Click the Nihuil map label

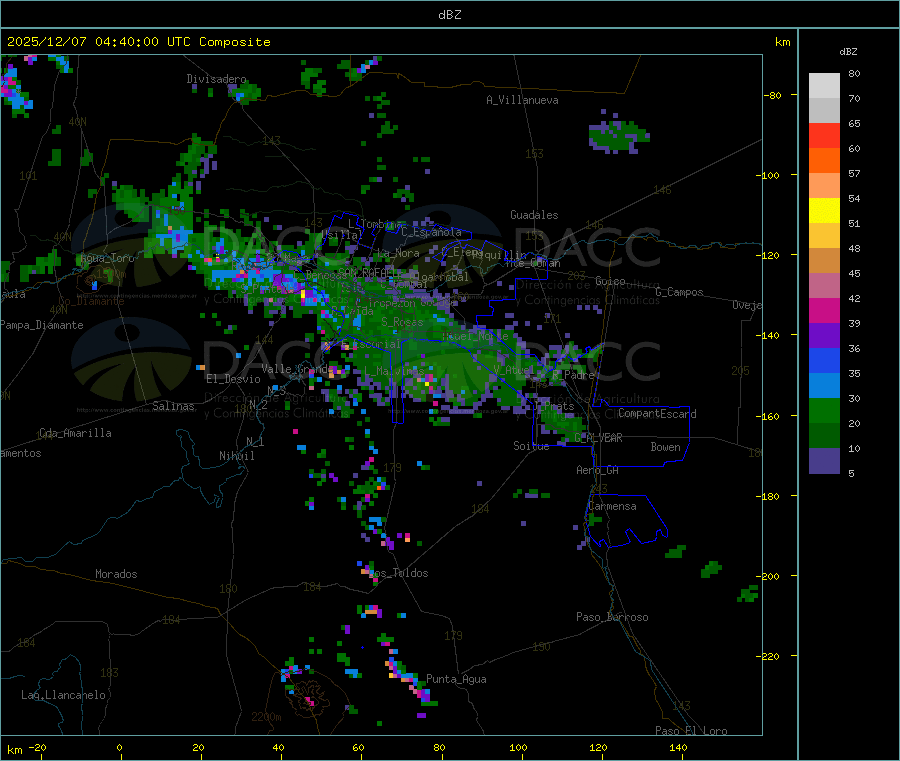[x=237, y=456]
